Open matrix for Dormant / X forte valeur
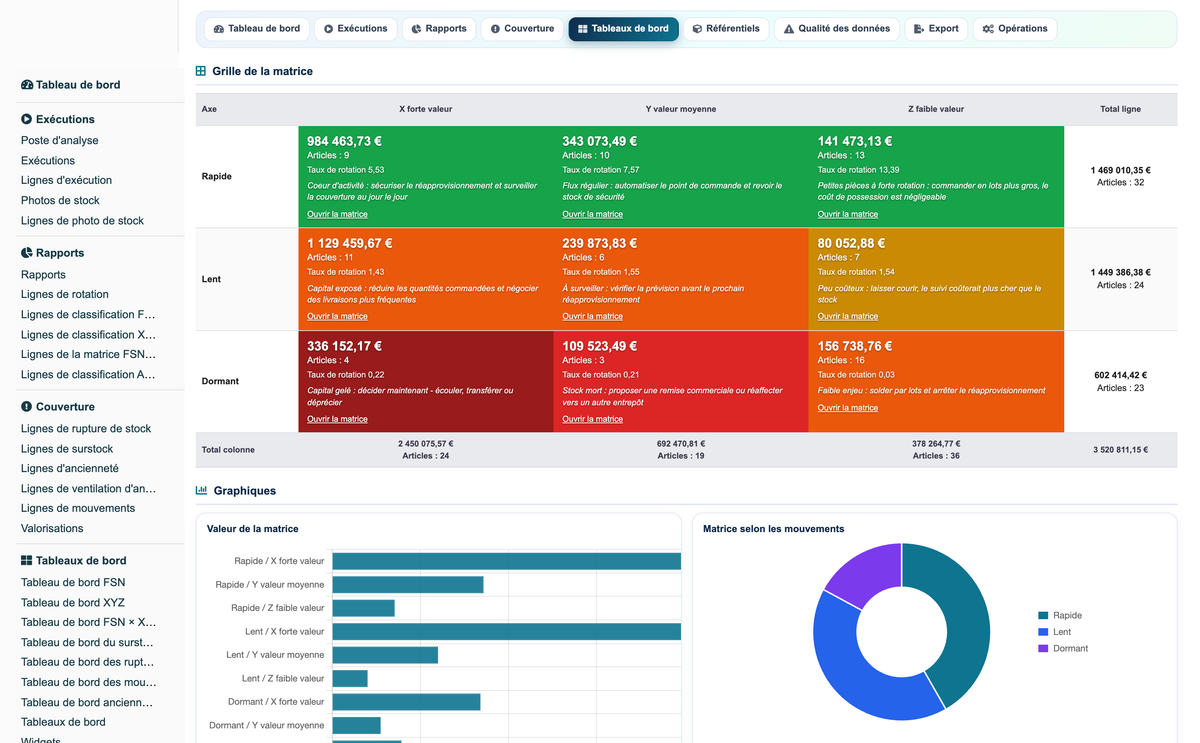1200x743 pixels. coord(337,419)
